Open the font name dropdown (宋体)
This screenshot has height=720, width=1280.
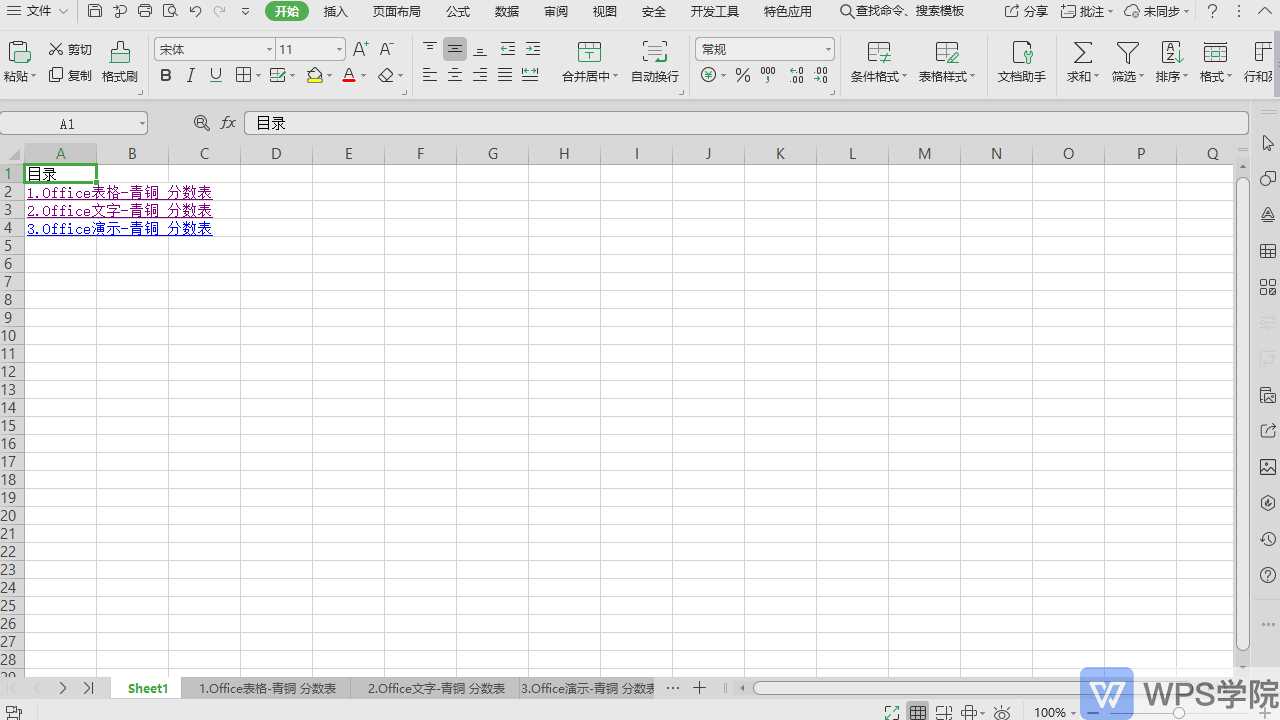point(269,49)
